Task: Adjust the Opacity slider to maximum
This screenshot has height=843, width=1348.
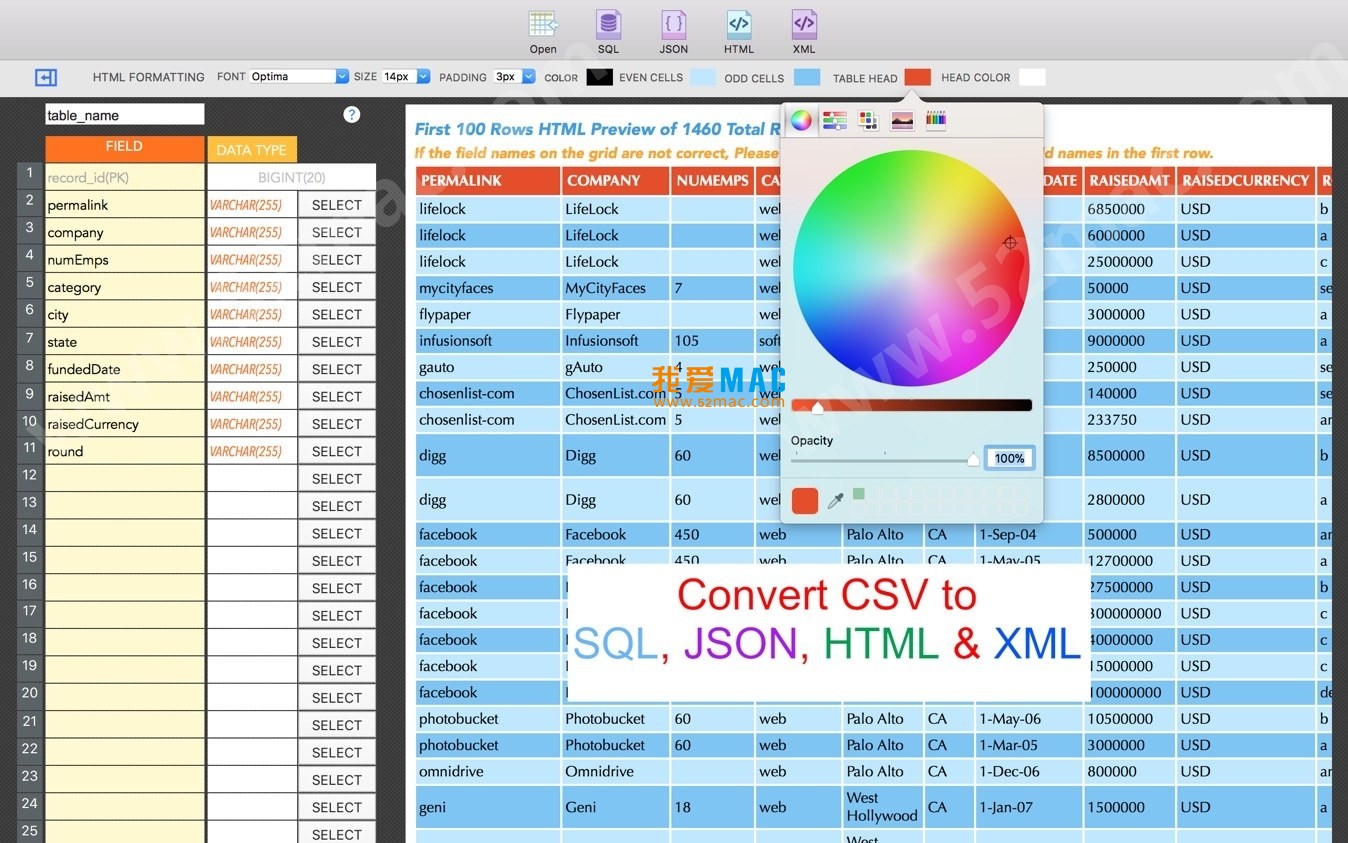Action: pyautogui.click(x=973, y=459)
